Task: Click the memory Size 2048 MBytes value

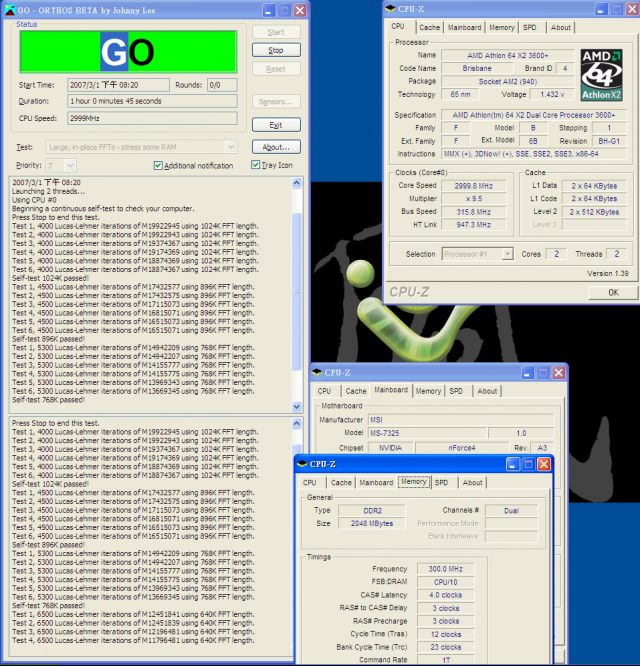Action: pos(372,523)
